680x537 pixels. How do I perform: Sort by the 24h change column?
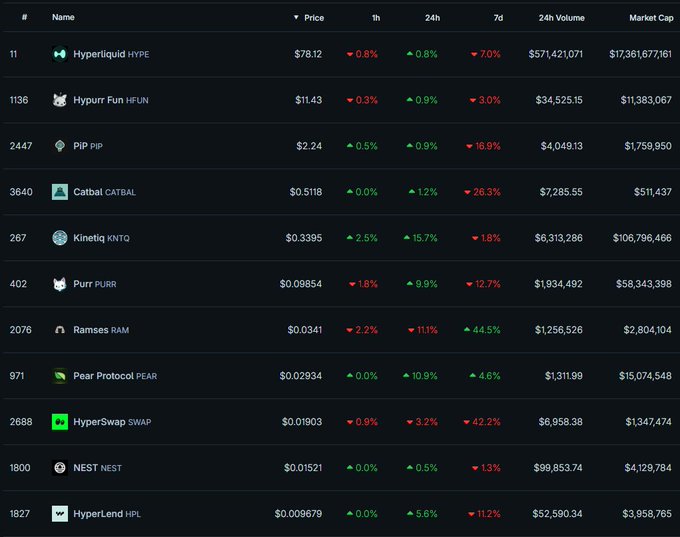[432, 18]
